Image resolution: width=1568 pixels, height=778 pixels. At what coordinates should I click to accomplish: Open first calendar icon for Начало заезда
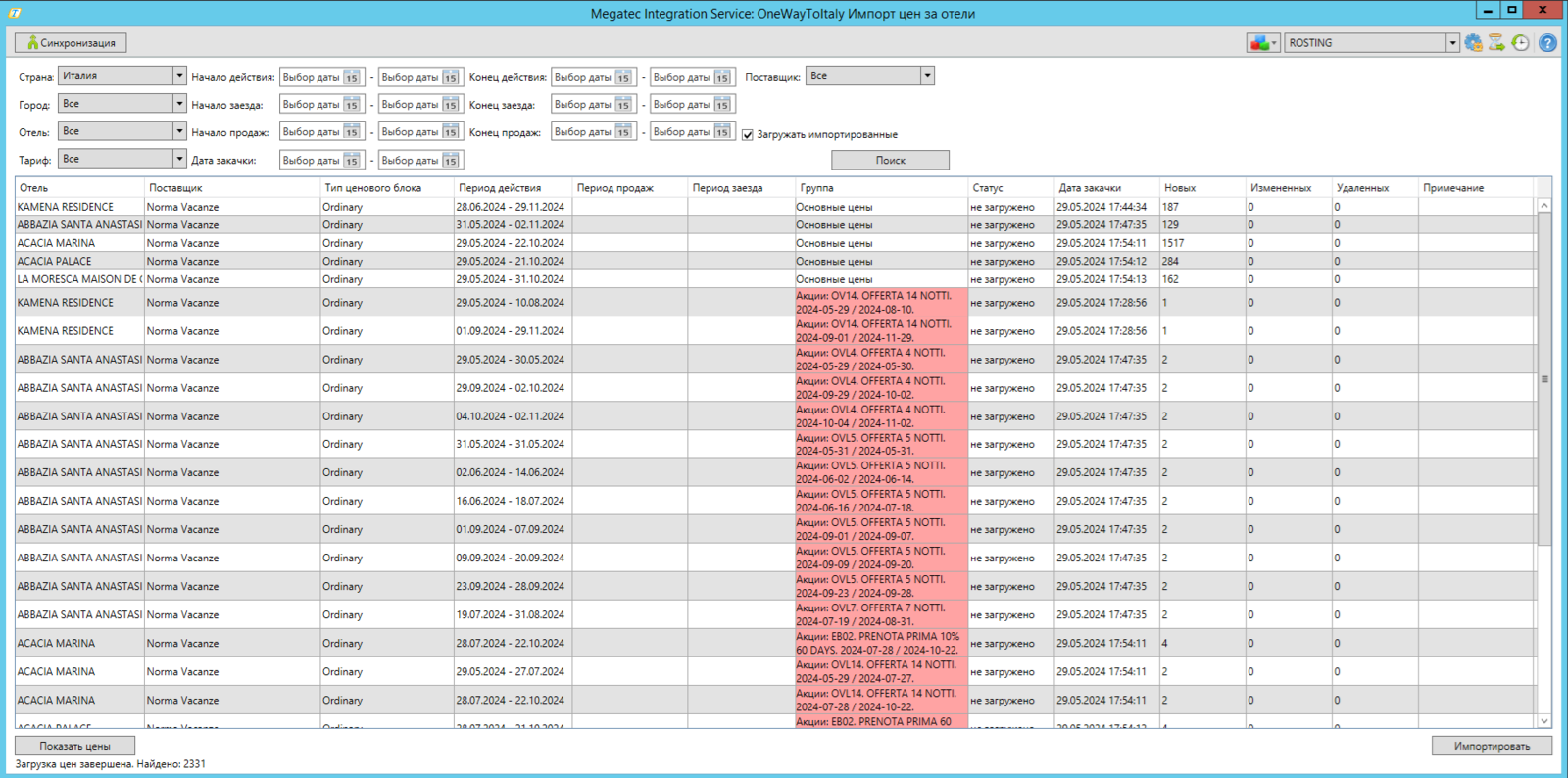pyautogui.click(x=352, y=104)
